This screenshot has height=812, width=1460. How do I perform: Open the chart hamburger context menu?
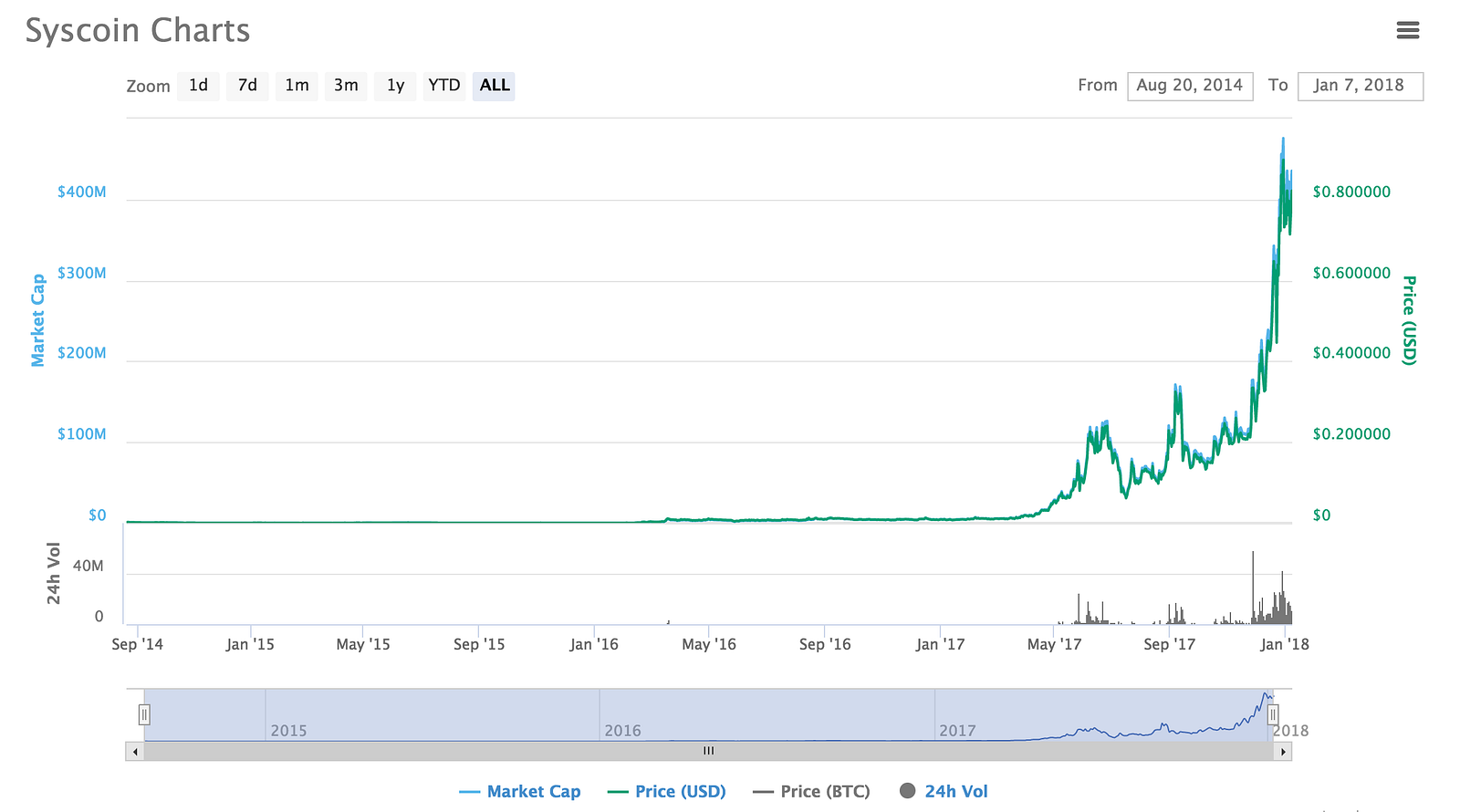[1408, 30]
